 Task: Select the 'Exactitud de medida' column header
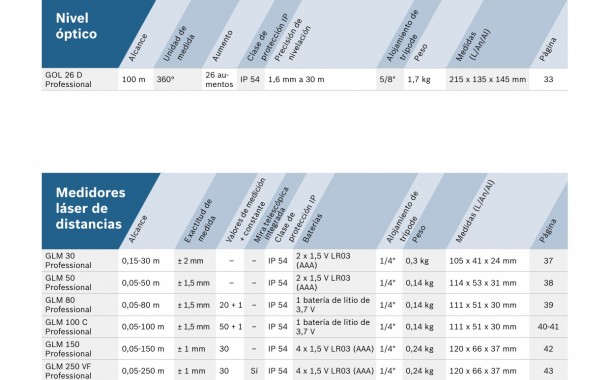(199, 221)
